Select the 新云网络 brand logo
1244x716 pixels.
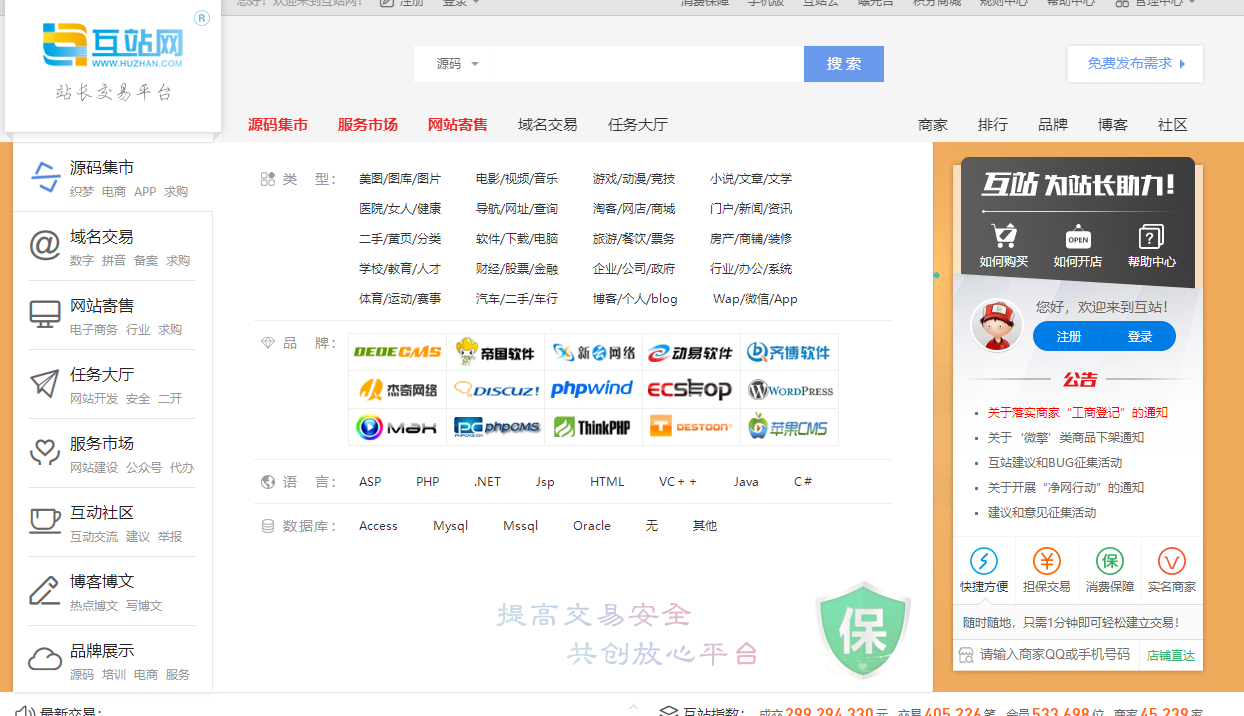[x=593, y=352]
